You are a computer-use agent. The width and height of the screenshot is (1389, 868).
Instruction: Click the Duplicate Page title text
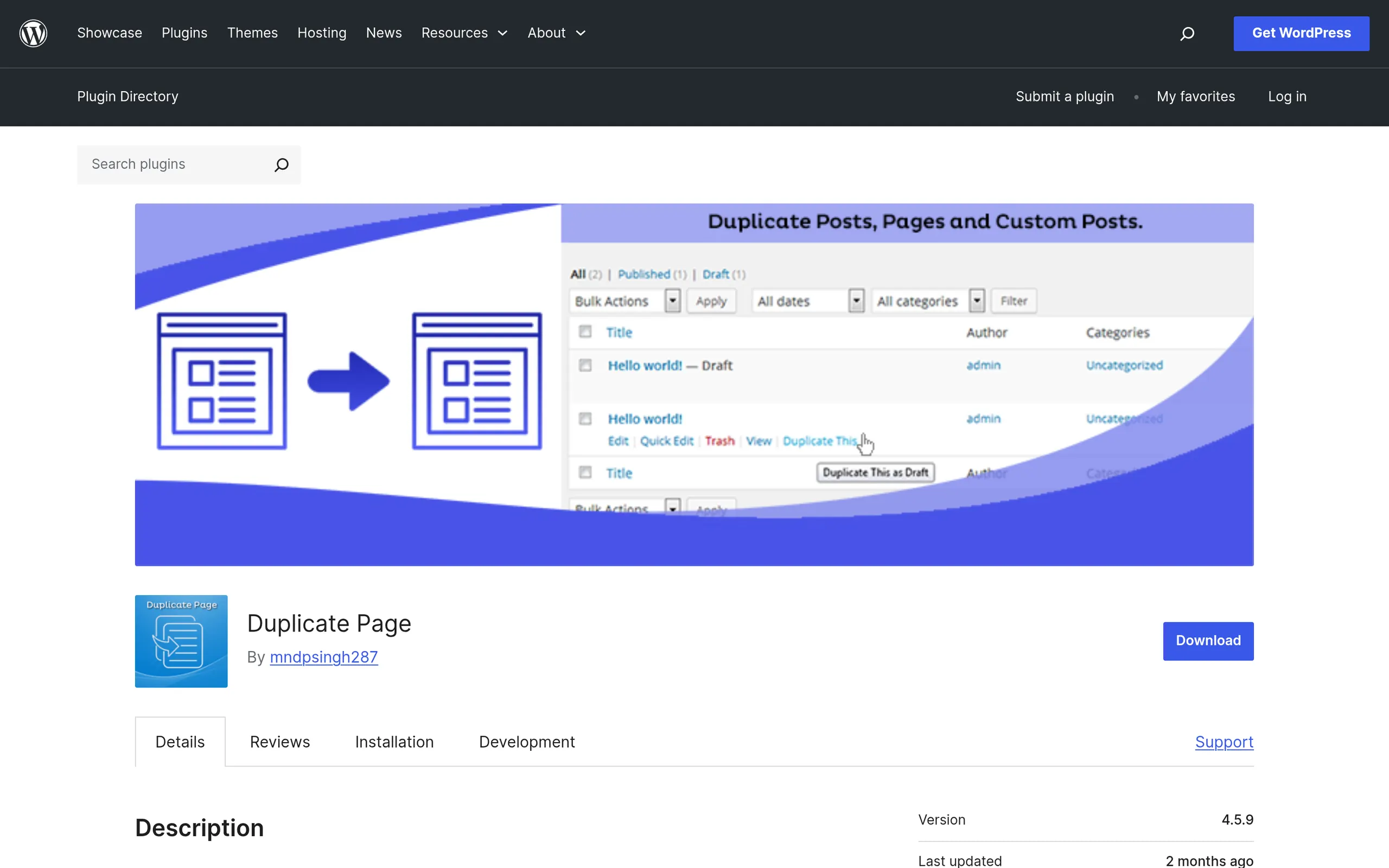[x=329, y=623]
